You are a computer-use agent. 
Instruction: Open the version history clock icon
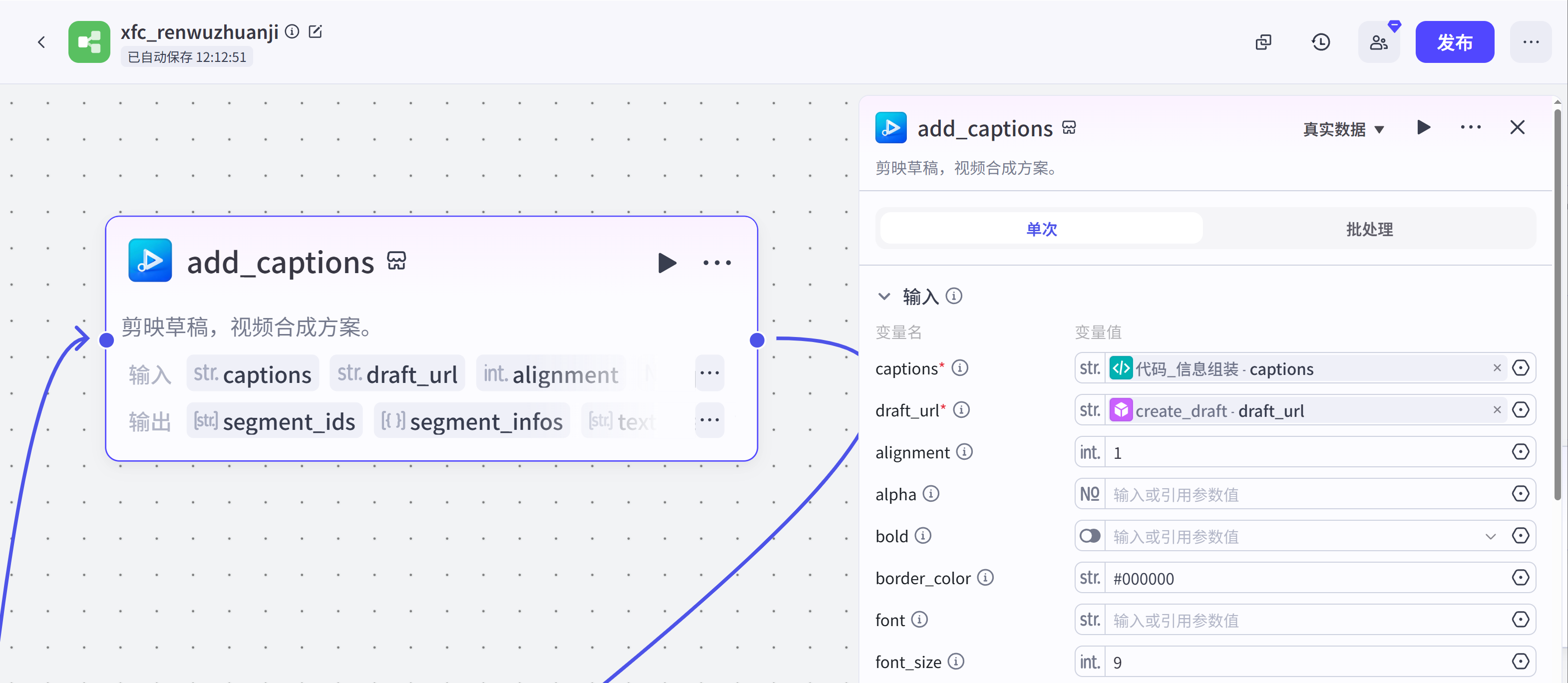coord(1320,42)
